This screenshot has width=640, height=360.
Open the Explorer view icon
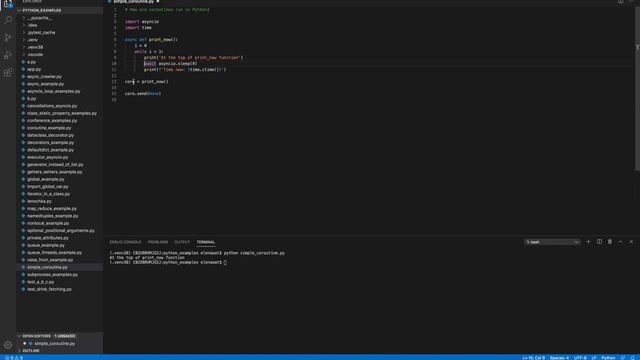pos(8,4)
